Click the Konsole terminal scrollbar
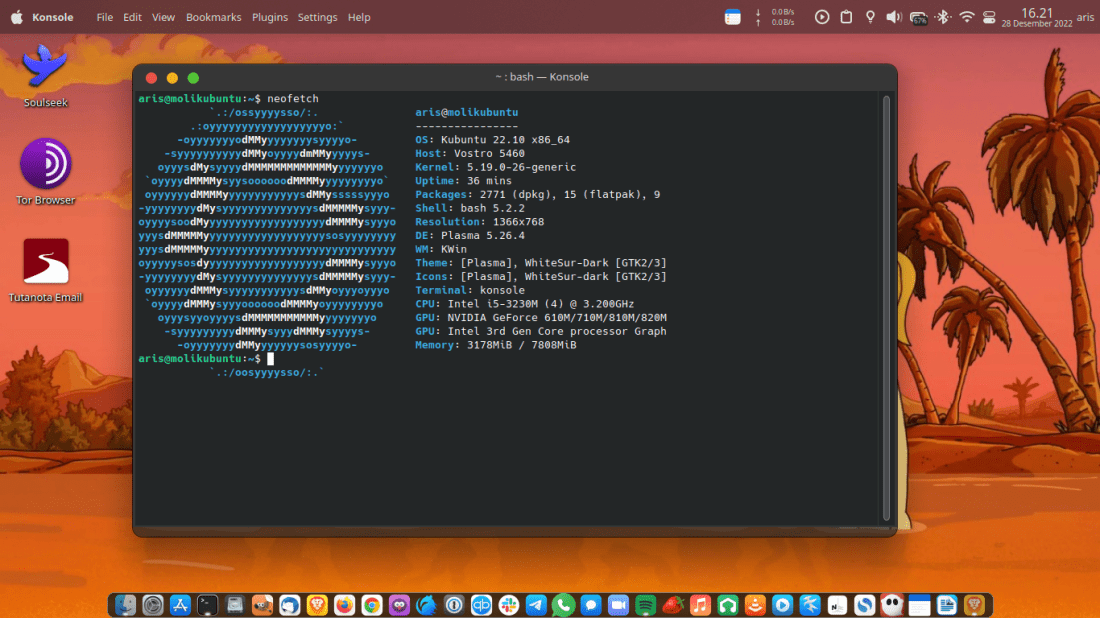The image size is (1100, 618). pos(885,300)
